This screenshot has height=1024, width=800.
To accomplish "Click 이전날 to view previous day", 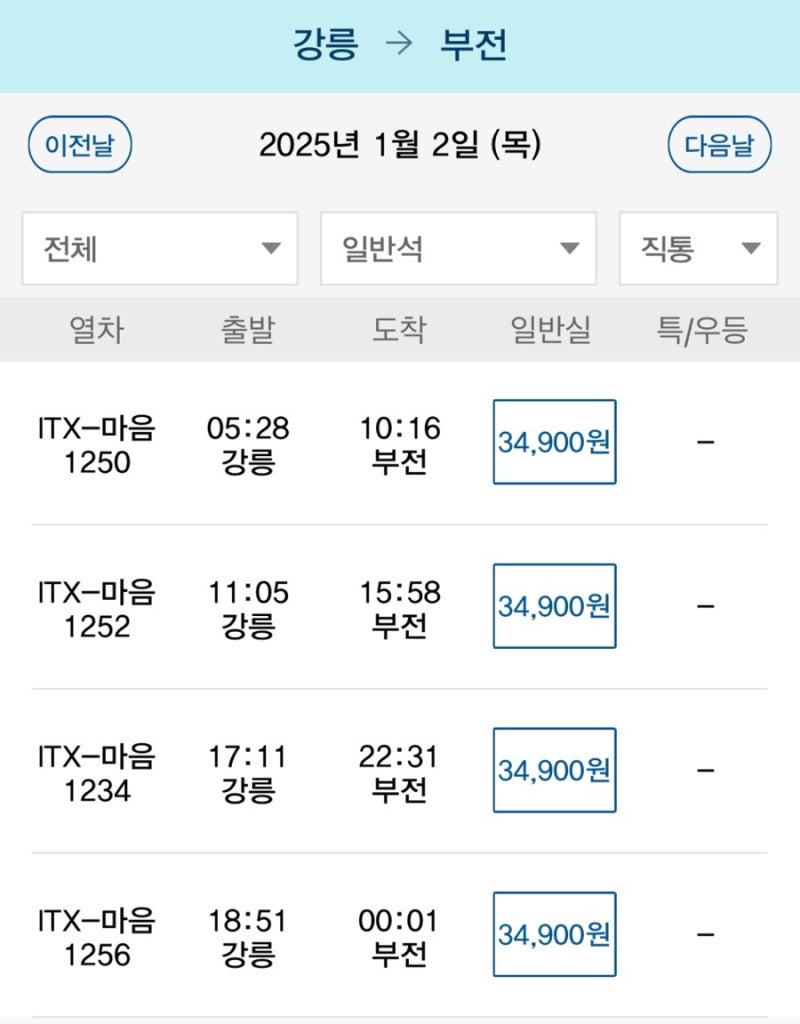I will pos(81,146).
